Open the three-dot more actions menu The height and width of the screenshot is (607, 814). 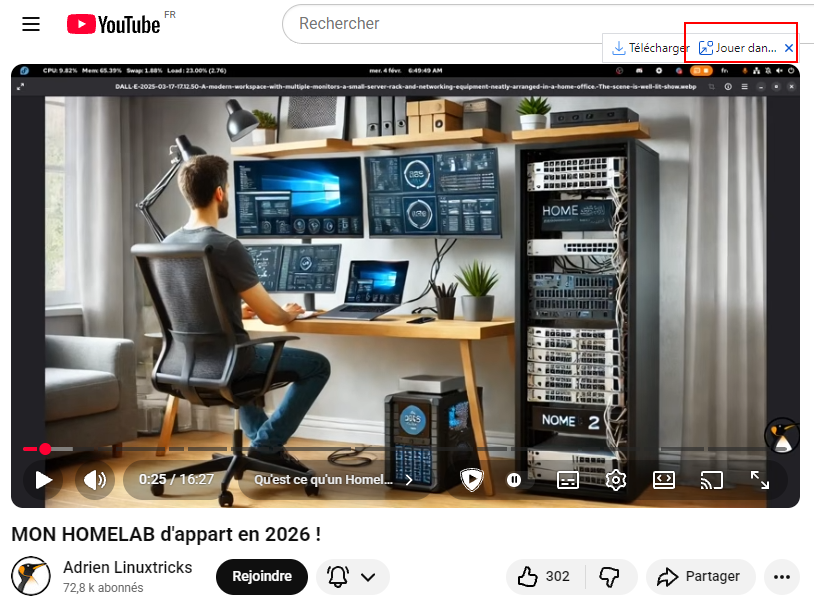[781, 577]
